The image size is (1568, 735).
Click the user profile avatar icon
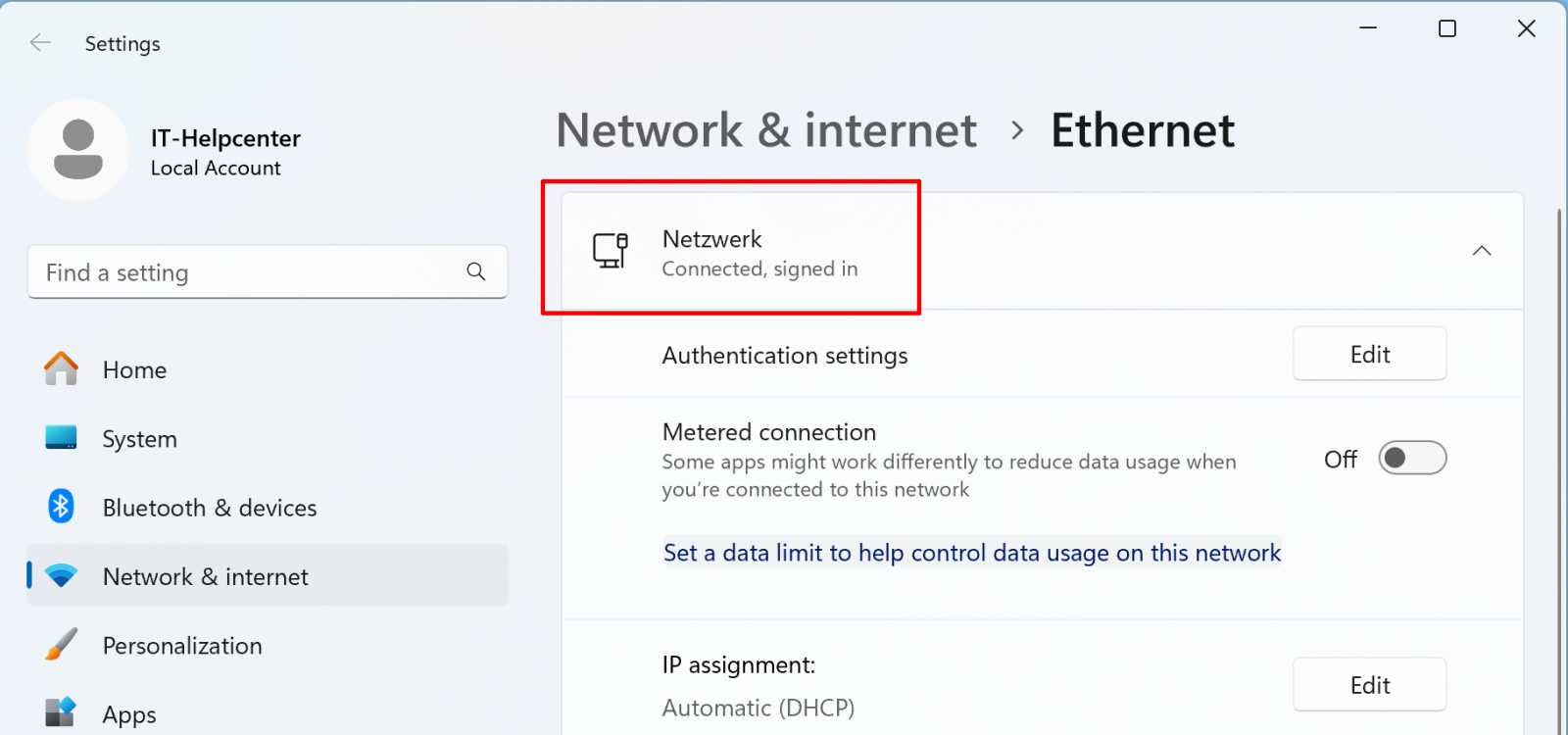tap(78, 150)
